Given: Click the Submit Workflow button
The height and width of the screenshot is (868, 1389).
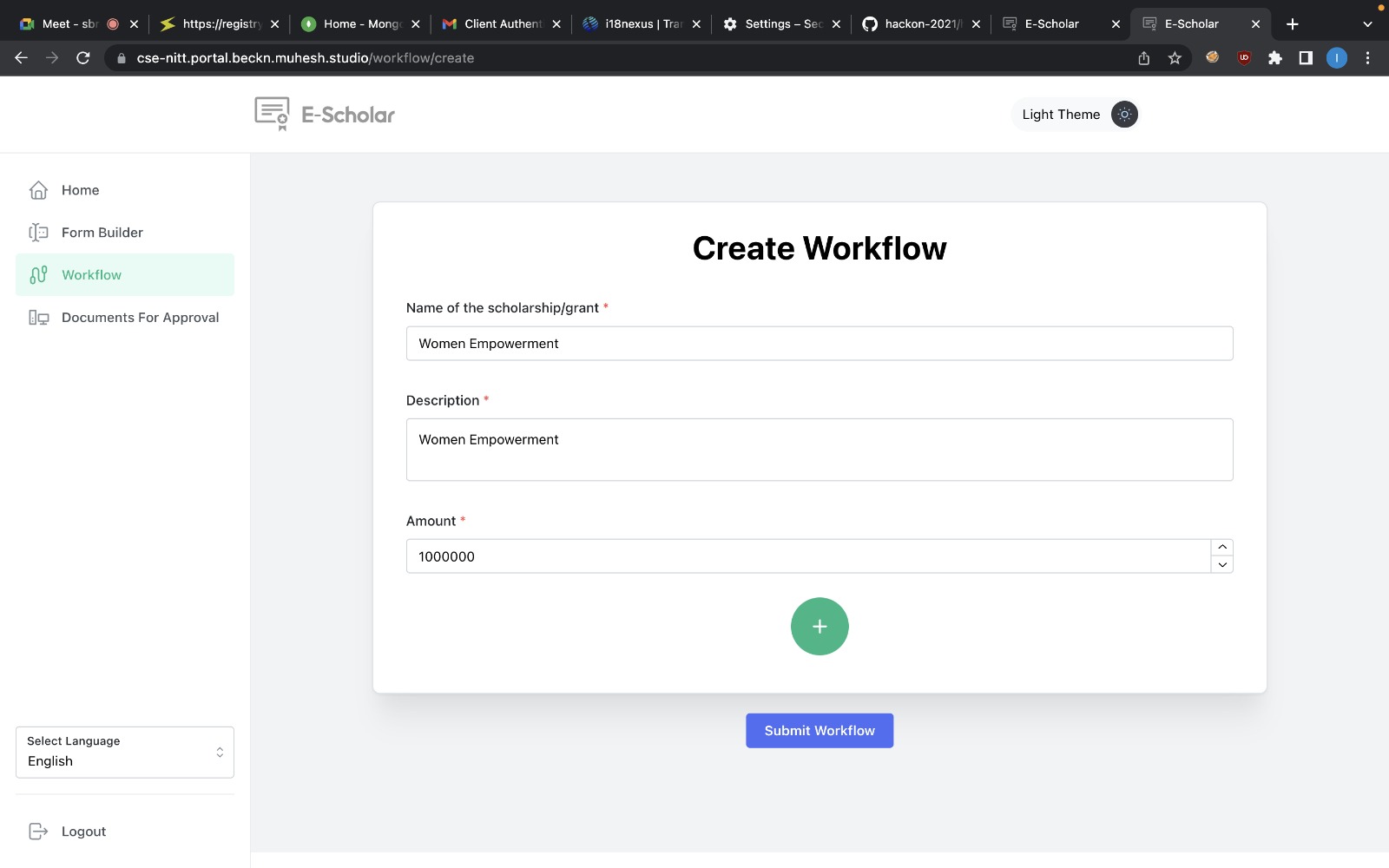Looking at the screenshot, I should pos(820,731).
